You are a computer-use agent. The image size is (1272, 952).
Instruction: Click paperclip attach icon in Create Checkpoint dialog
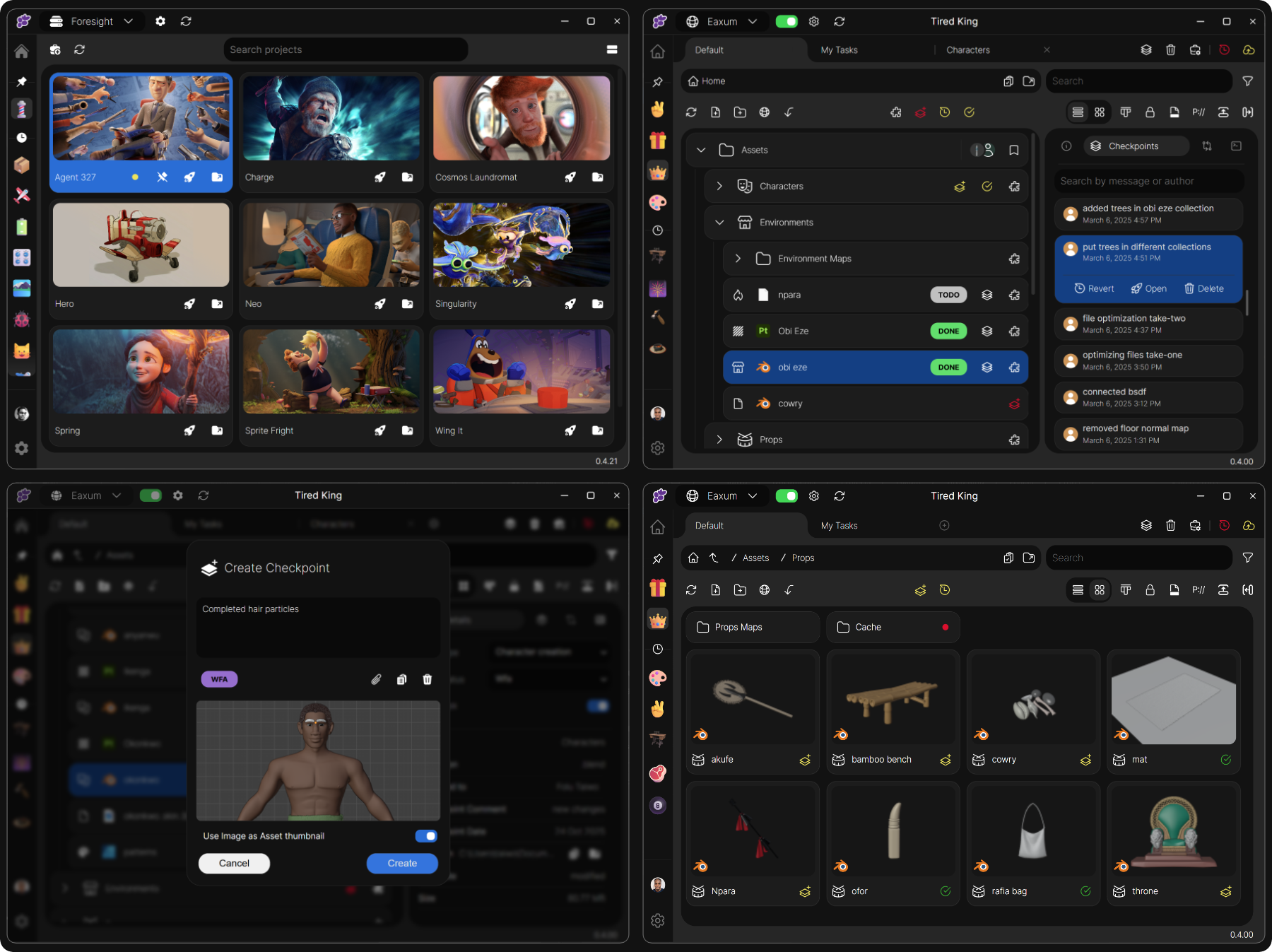[377, 679]
